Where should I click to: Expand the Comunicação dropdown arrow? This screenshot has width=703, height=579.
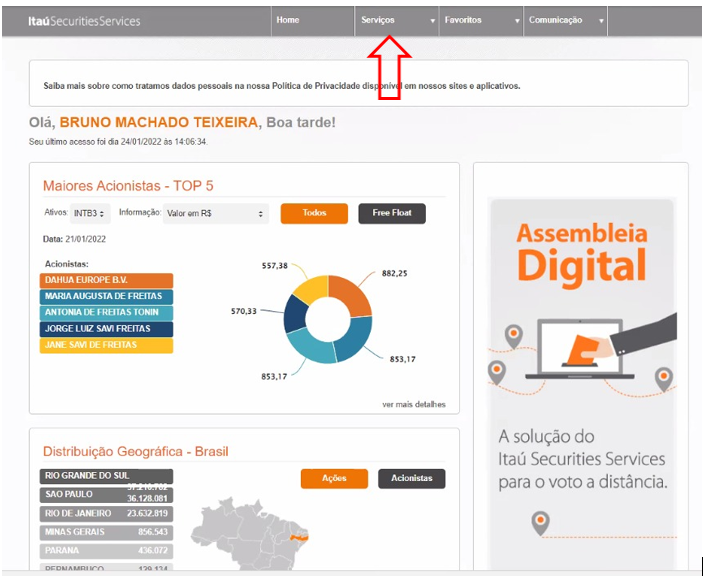[601, 21]
